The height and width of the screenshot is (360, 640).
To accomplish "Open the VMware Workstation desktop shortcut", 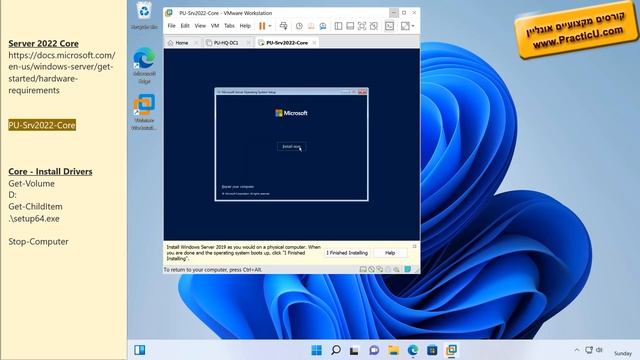I will [x=144, y=112].
